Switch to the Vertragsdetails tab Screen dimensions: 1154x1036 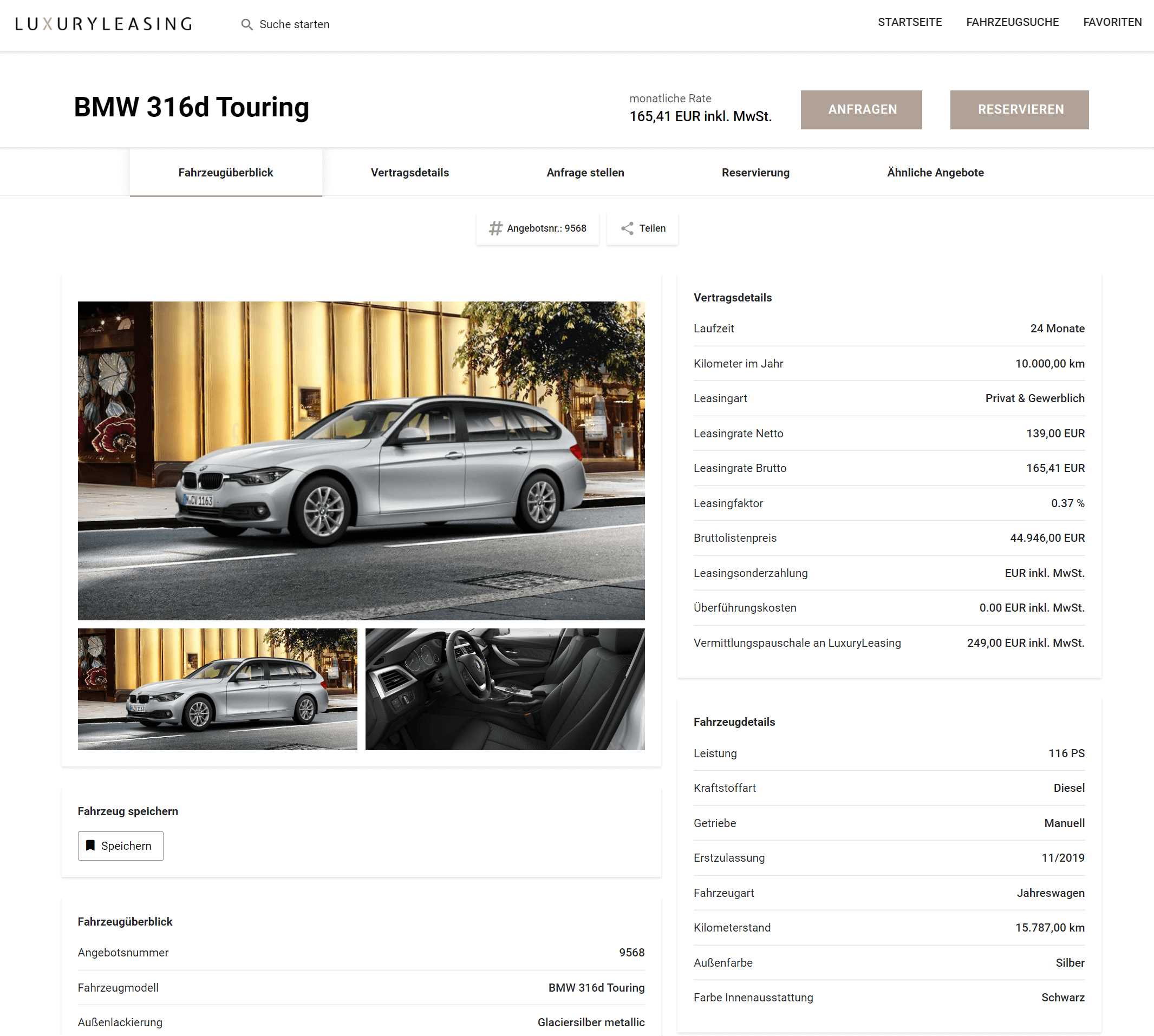pyautogui.click(x=409, y=173)
